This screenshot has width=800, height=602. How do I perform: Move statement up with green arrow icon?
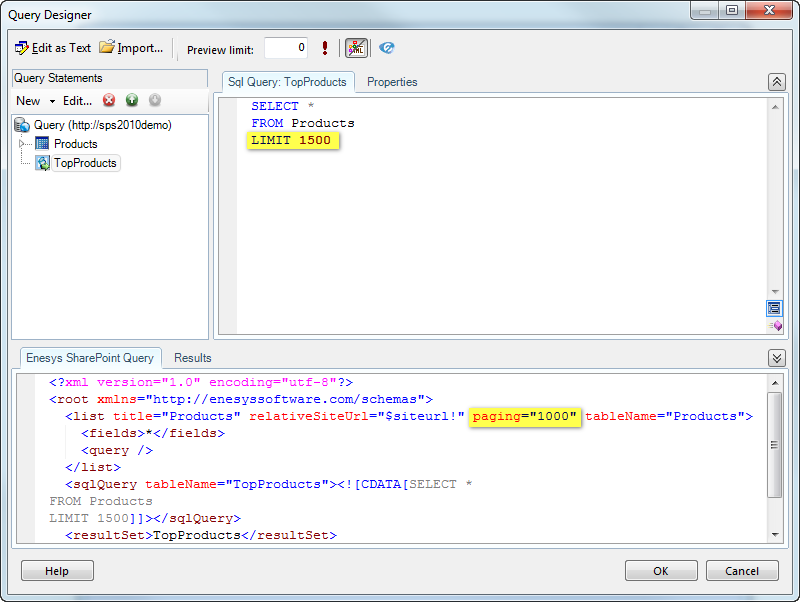[132, 100]
